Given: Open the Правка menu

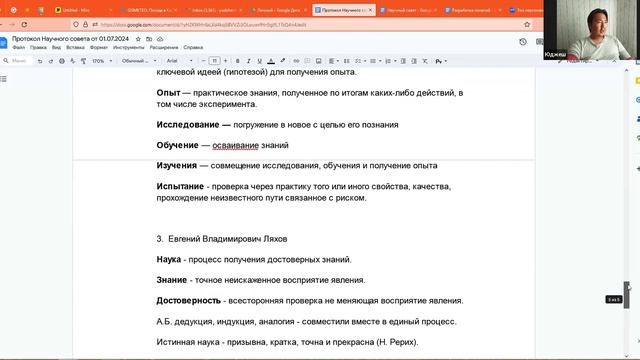Looking at the screenshot, I should tap(38, 48).
